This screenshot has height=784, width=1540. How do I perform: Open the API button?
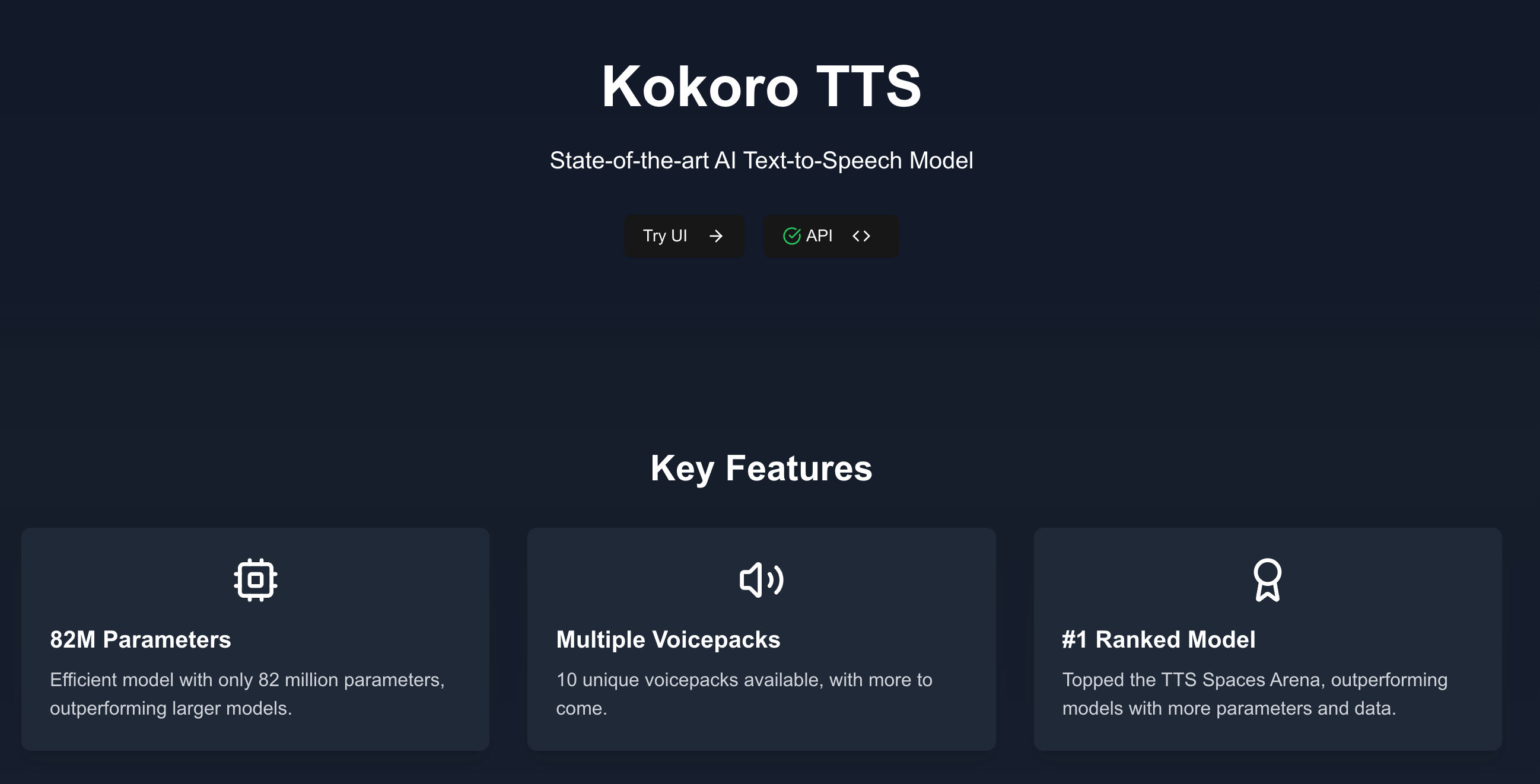coord(831,236)
